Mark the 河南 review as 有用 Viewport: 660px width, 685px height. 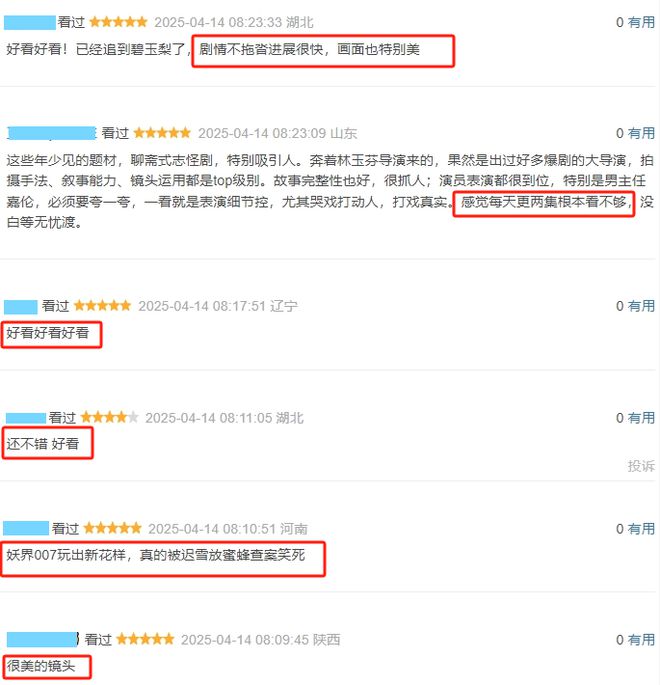click(641, 529)
